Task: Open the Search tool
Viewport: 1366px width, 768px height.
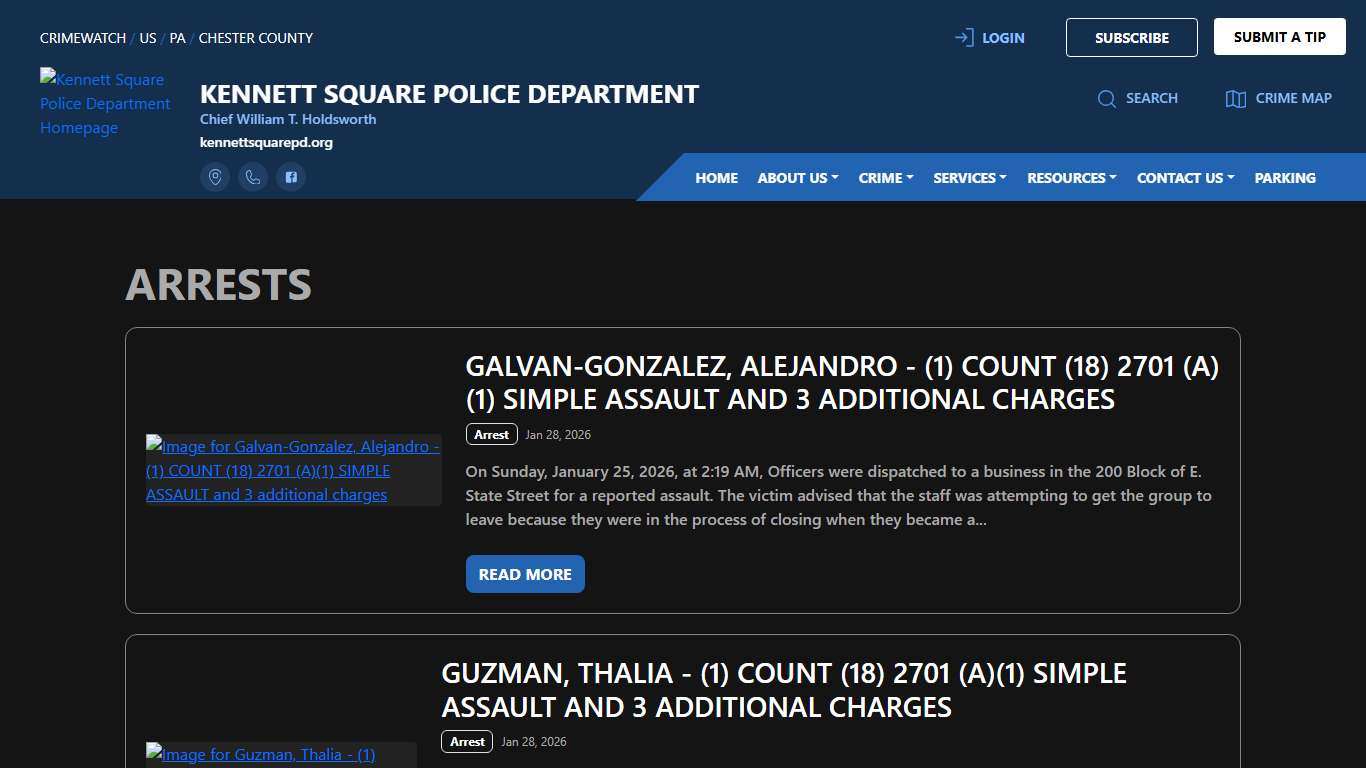Action: (x=1138, y=98)
